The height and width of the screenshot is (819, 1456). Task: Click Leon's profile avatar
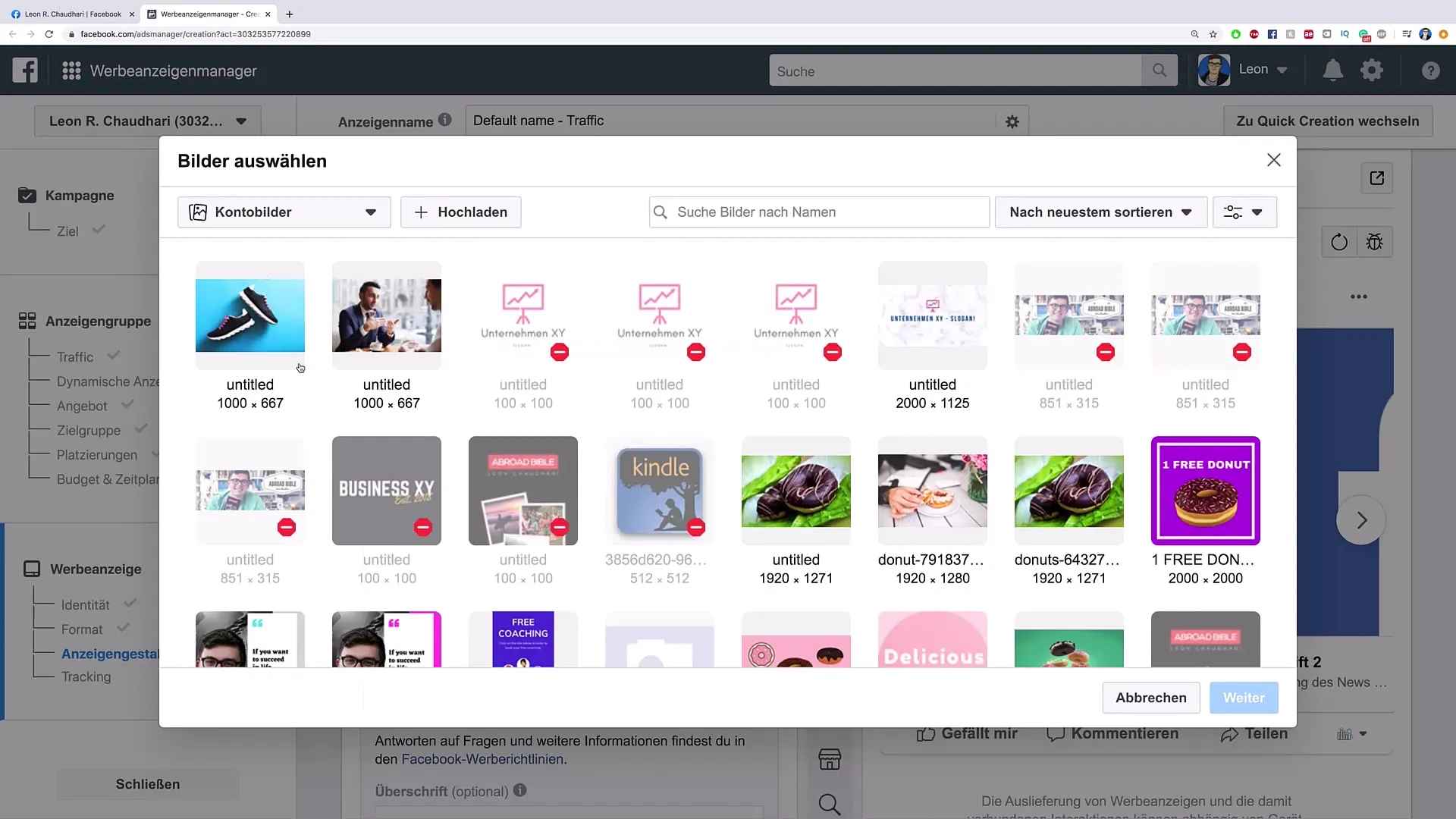pyautogui.click(x=1214, y=70)
